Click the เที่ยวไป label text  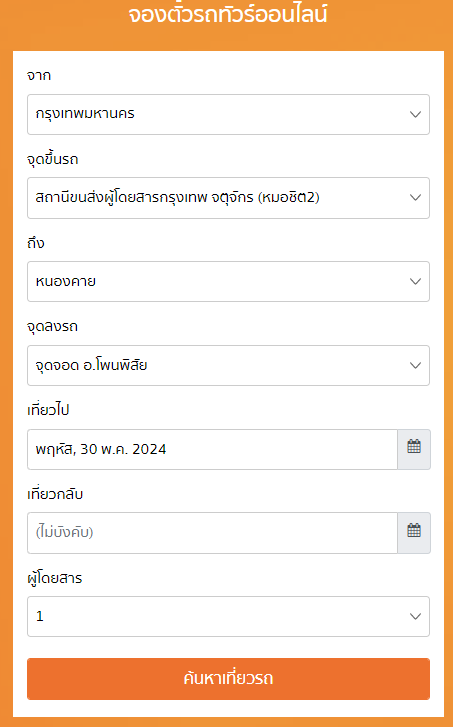coord(48,410)
